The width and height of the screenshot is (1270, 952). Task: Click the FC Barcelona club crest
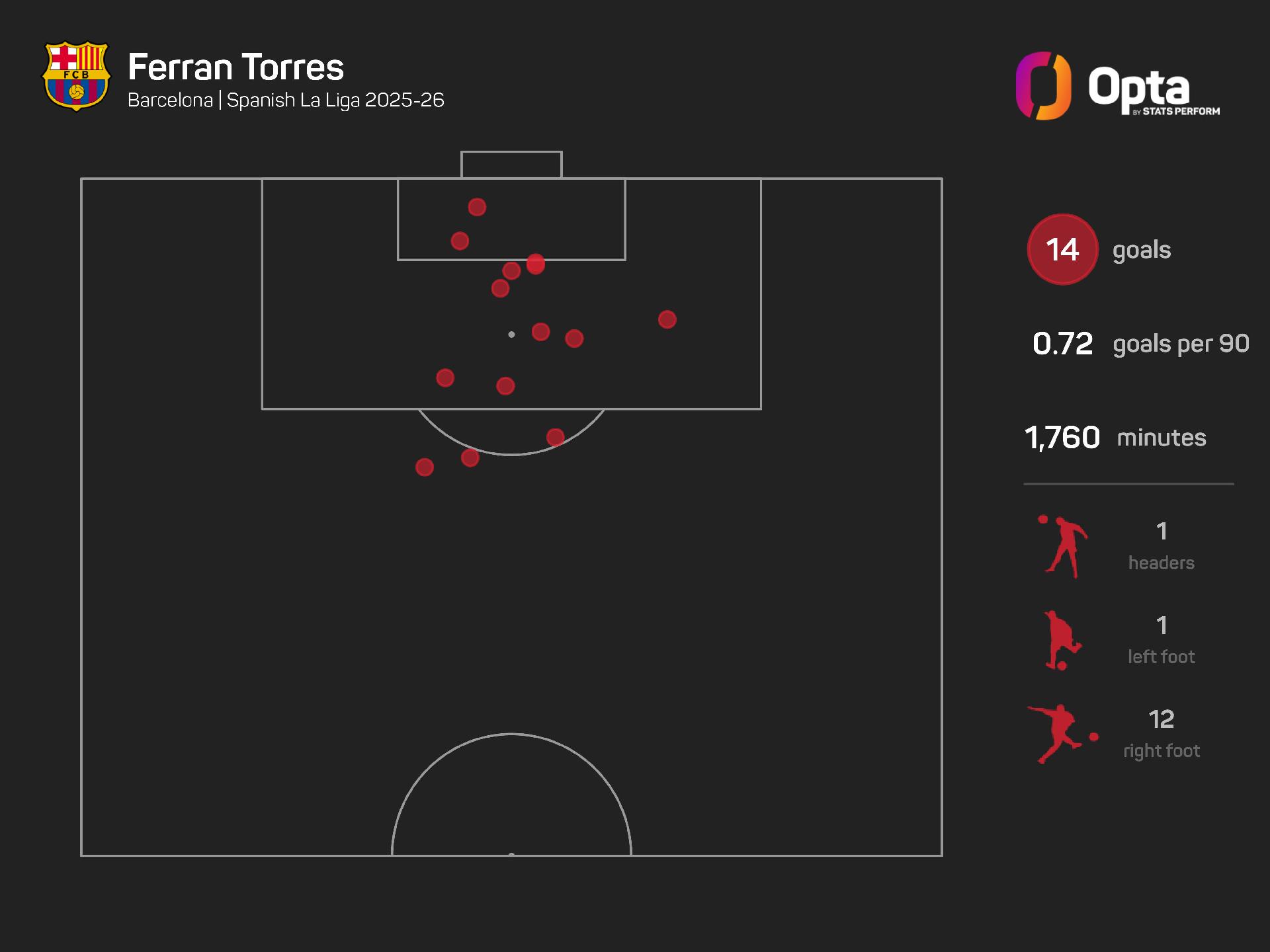pyautogui.click(x=76, y=76)
